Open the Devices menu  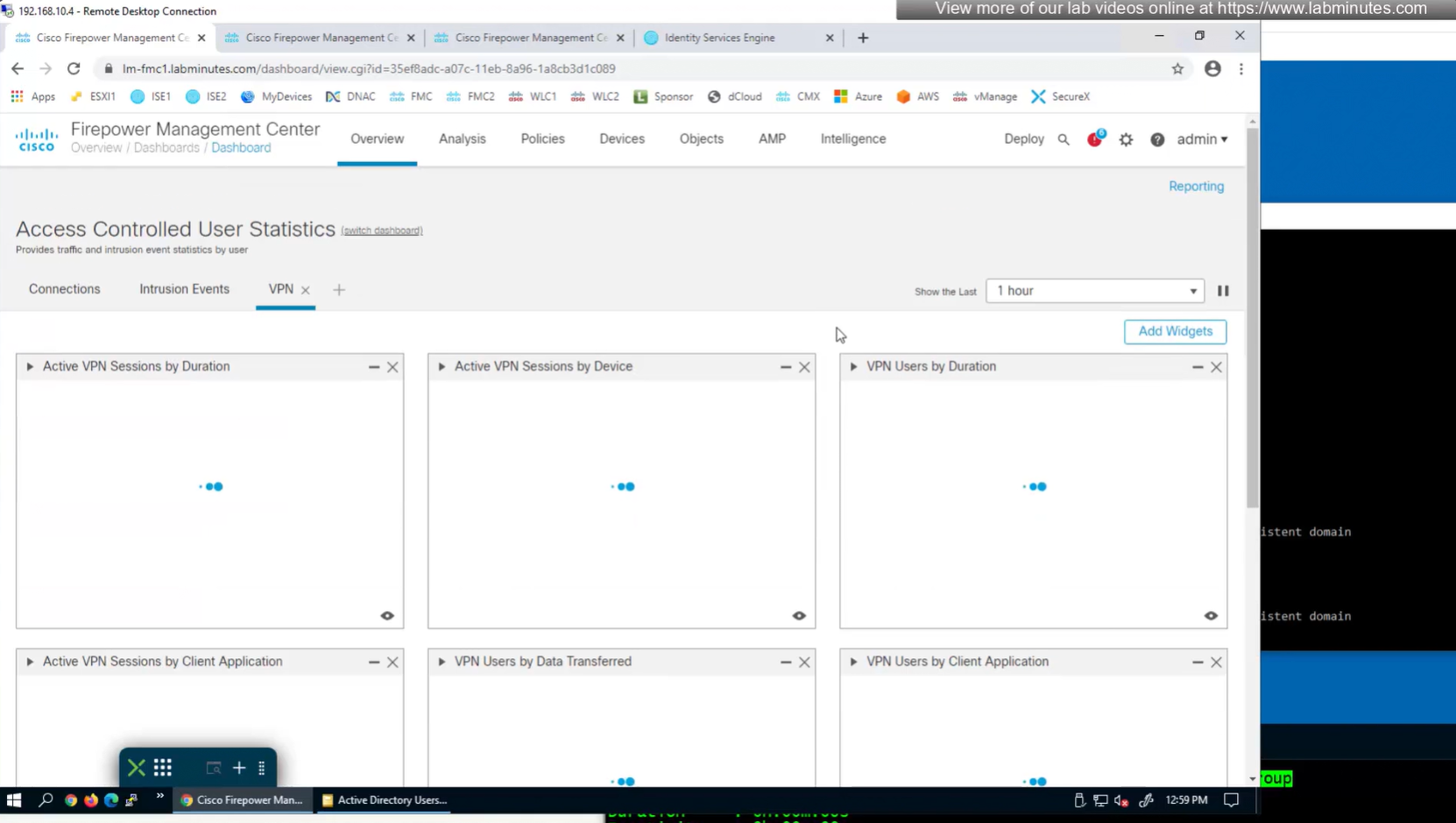(x=622, y=139)
